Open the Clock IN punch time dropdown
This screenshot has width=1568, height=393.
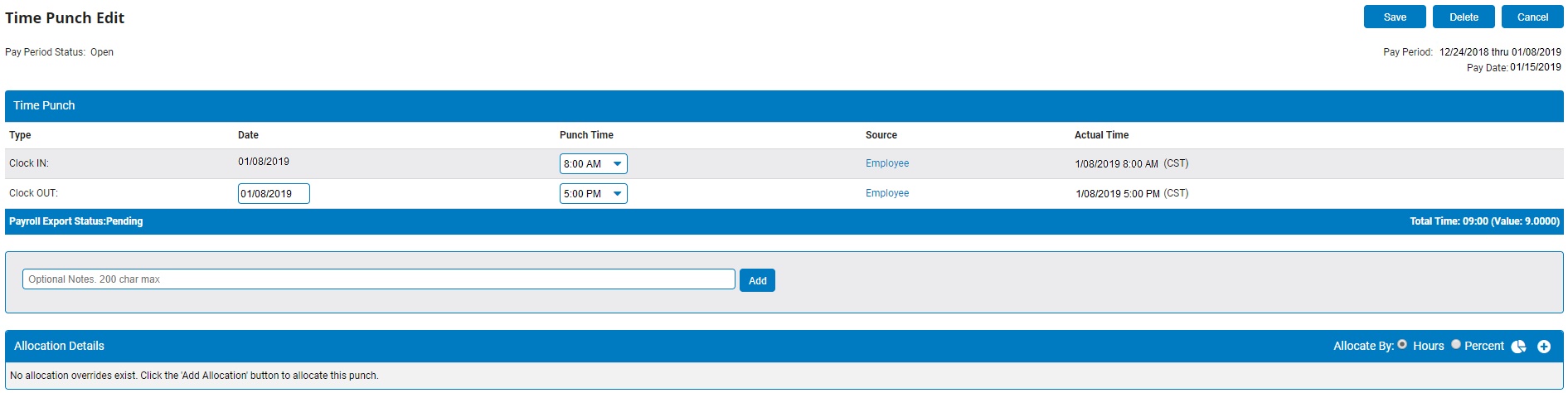pos(593,164)
